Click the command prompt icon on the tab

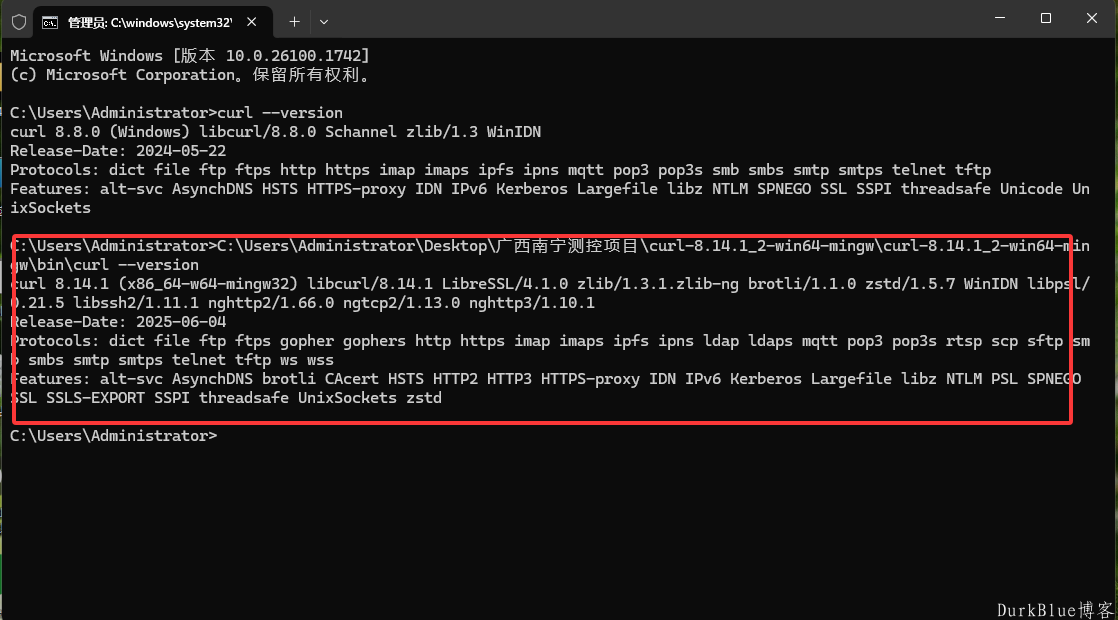pos(50,23)
